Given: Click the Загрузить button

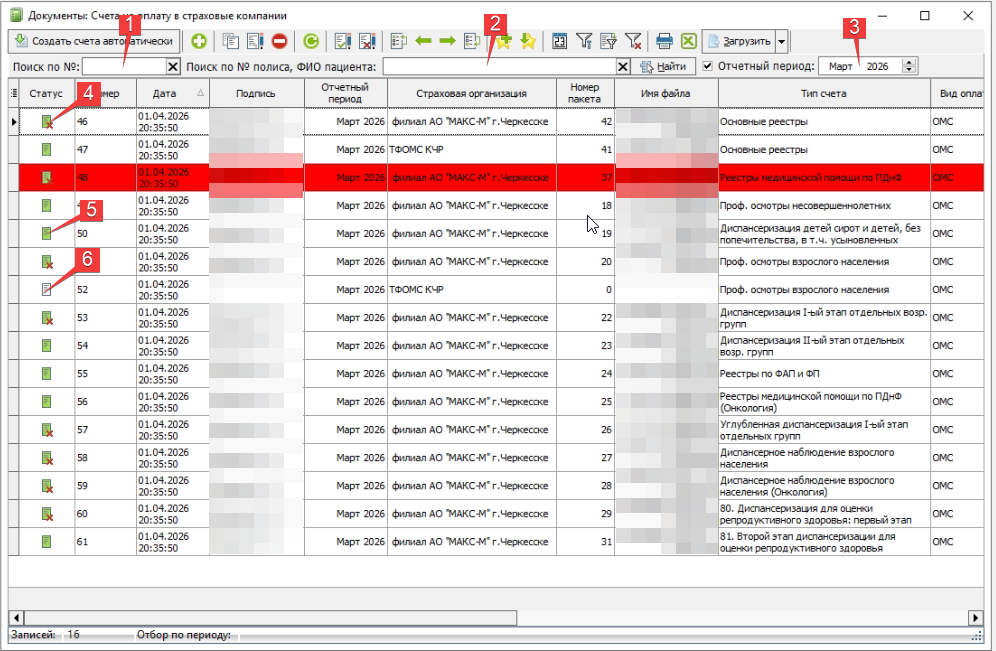Looking at the screenshot, I should coord(738,41).
